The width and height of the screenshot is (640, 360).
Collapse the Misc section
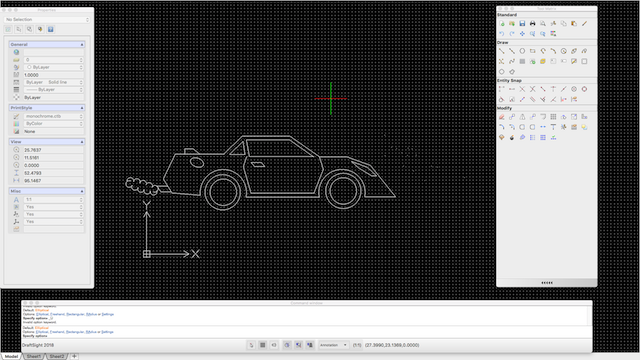(82, 191)
